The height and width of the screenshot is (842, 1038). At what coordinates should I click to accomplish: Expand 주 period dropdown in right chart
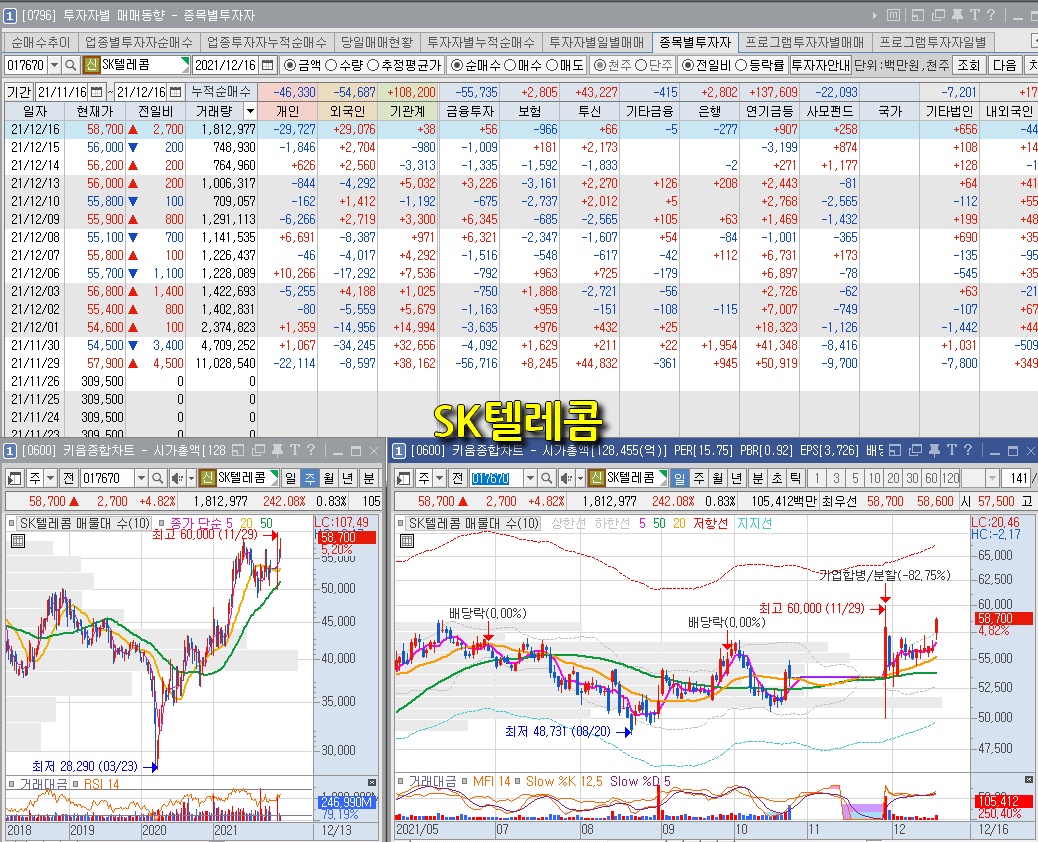439,477
